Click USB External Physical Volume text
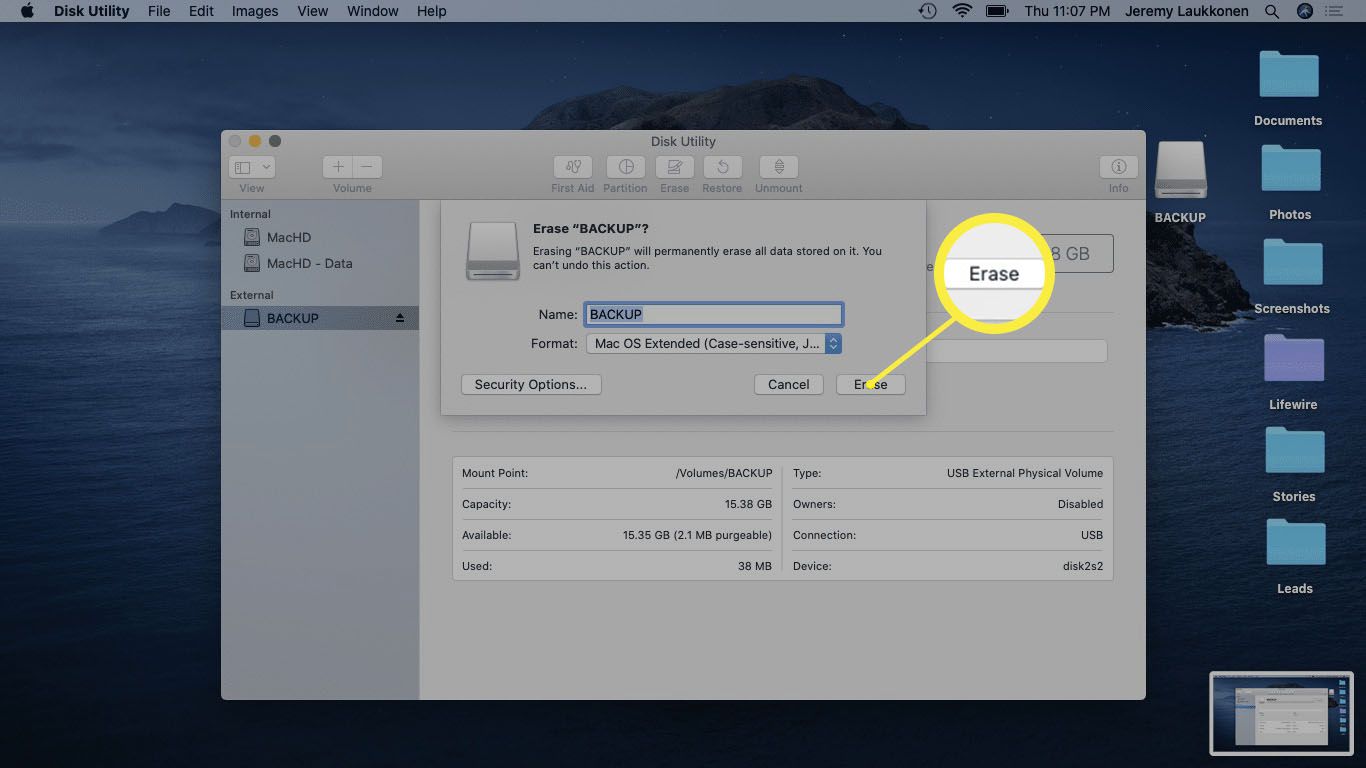 tap(1025, 473)
